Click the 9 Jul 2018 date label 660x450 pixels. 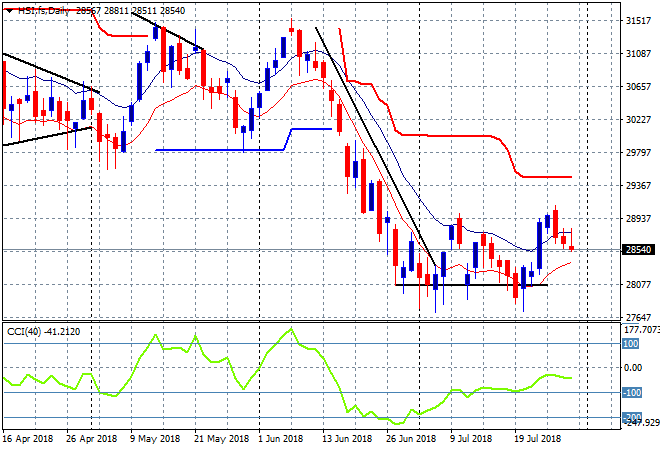click(471, 439)
